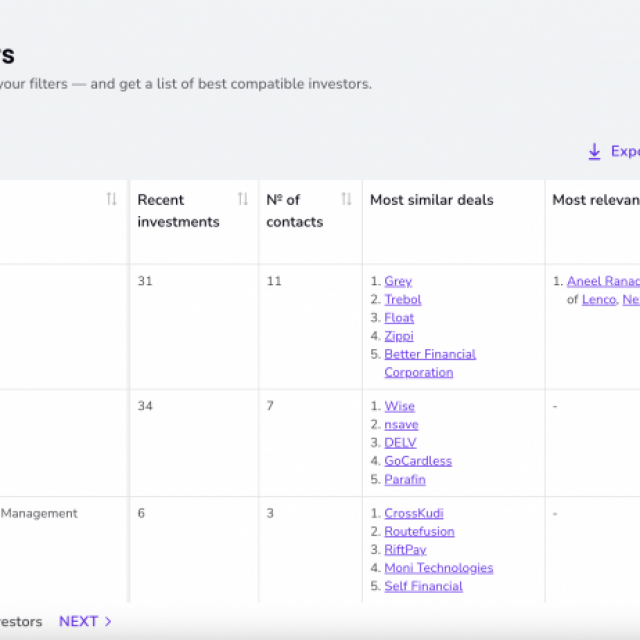Select the recent investments value 34

[x=145, y=406]
